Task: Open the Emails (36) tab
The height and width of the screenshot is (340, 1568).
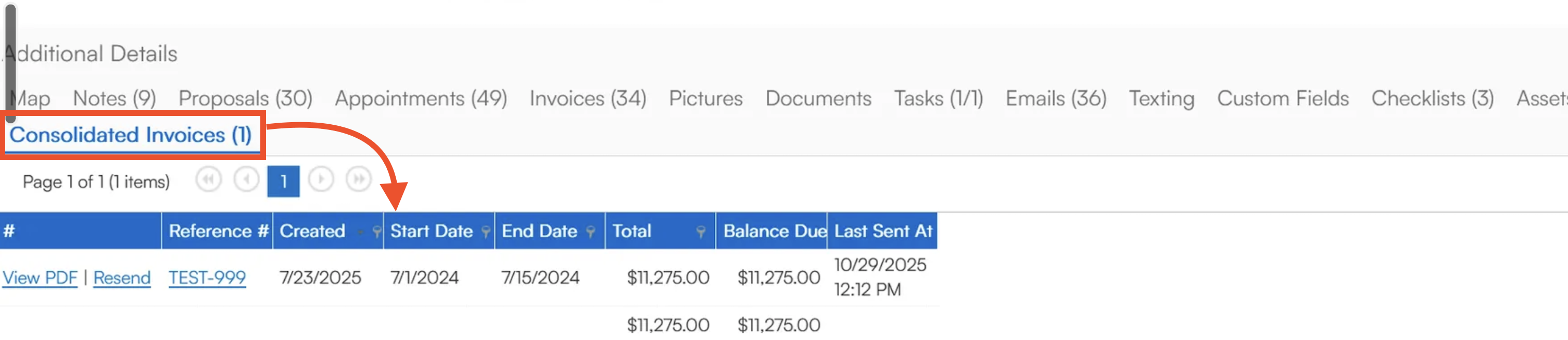Action: click(x=1055, y=99)
